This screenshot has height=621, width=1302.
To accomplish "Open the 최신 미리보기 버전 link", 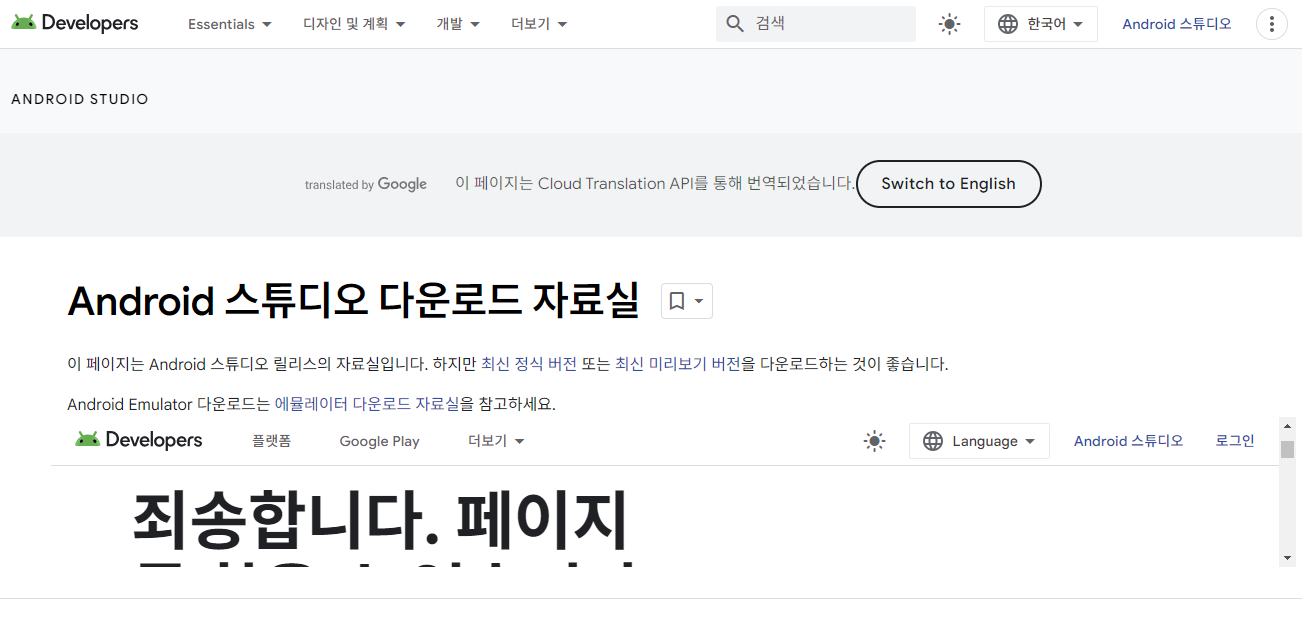I will point(678,364).
